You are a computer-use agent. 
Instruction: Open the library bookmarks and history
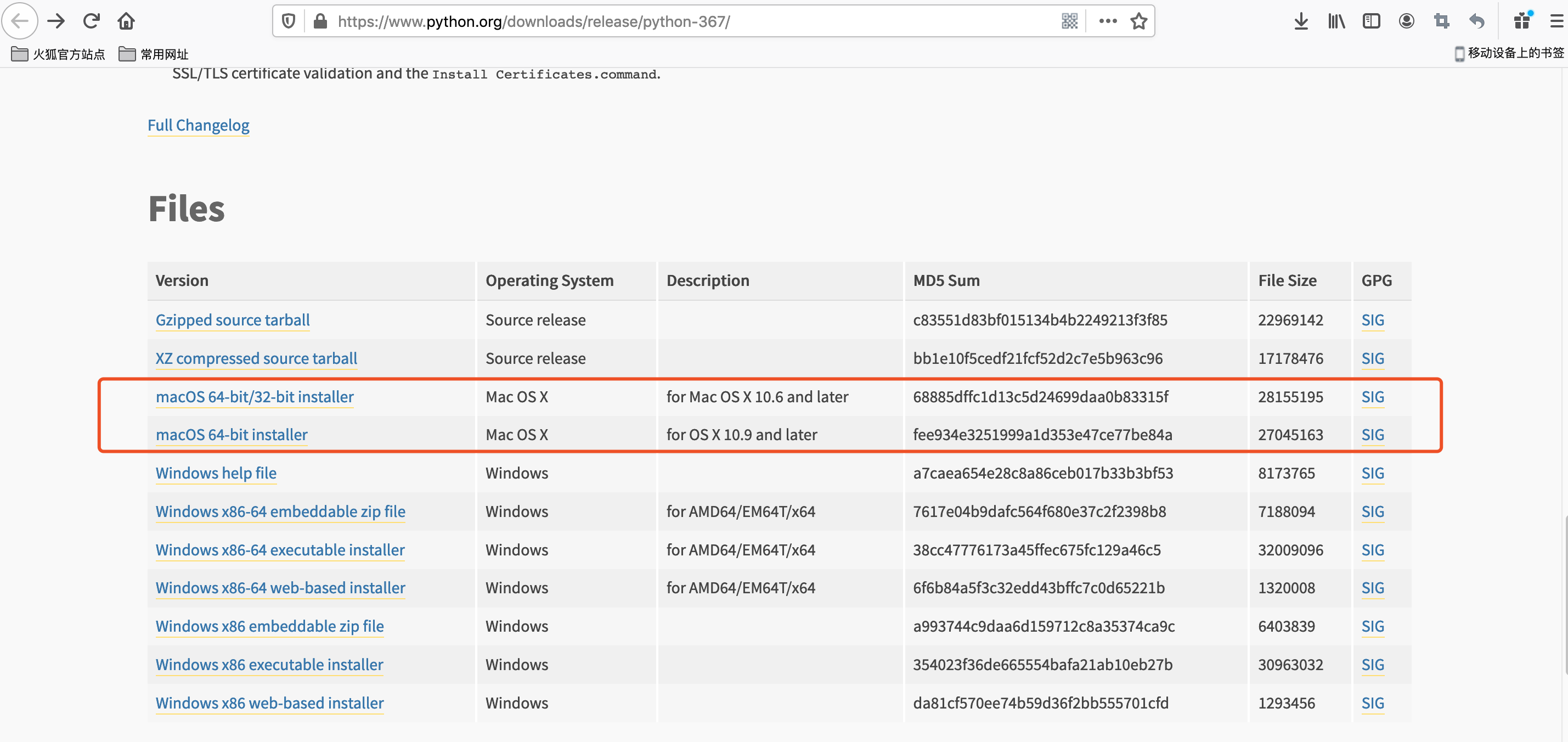(1336, 21)
